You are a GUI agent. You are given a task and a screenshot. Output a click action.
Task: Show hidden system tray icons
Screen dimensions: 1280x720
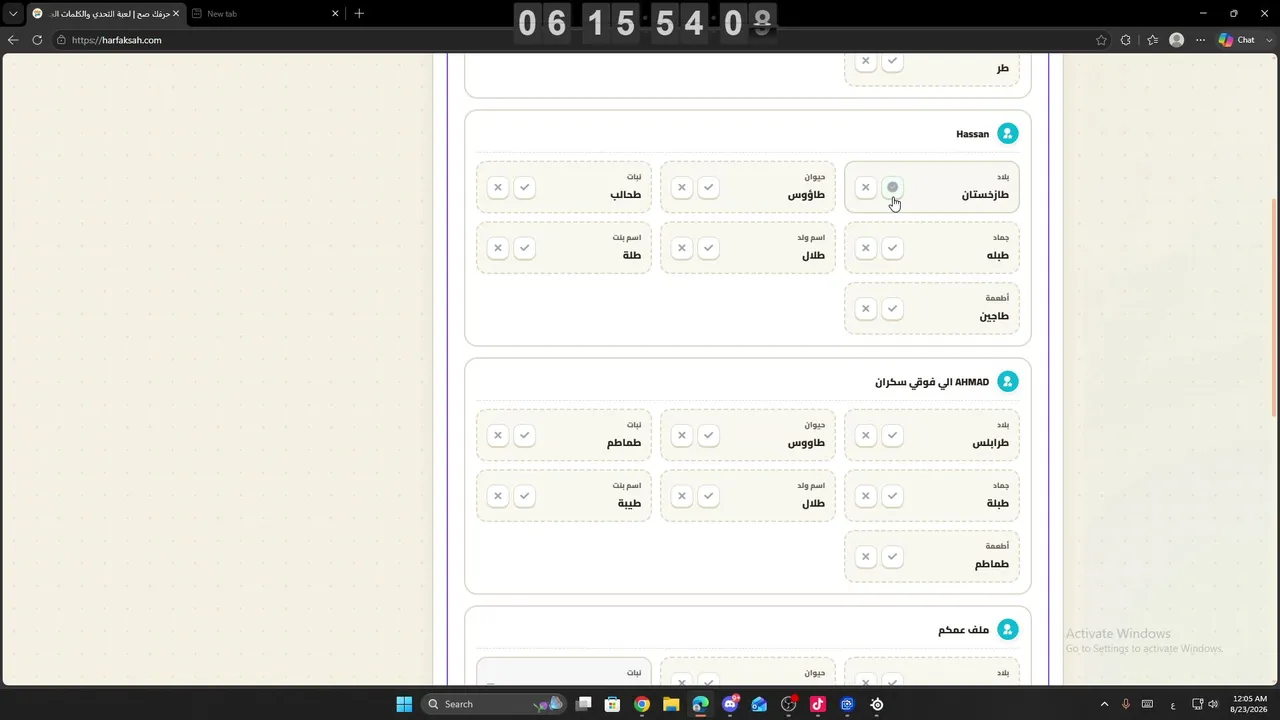[x=1104, y=704]
